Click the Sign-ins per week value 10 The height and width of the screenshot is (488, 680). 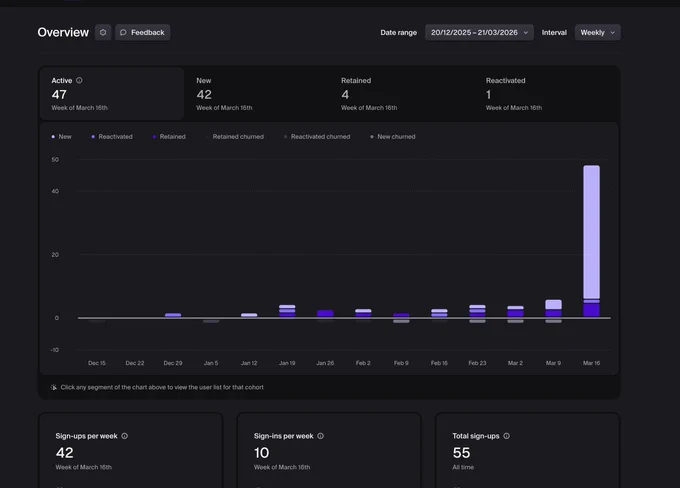(x=262, y=453)
